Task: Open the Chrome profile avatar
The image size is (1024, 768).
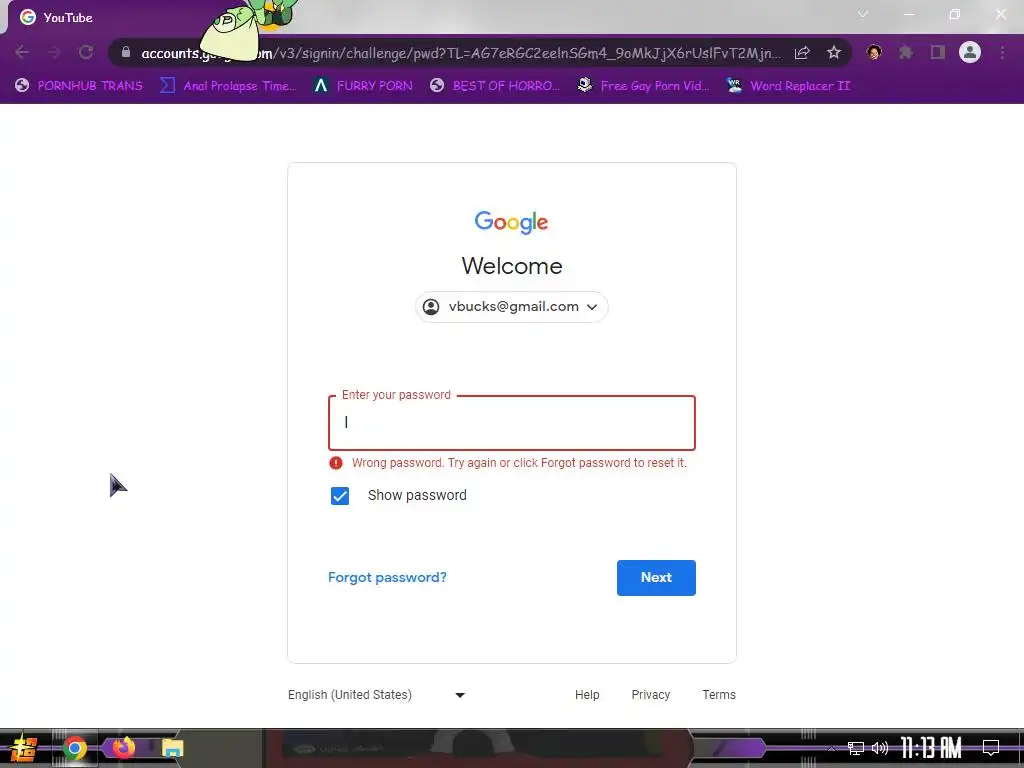Action: [970, 52]
